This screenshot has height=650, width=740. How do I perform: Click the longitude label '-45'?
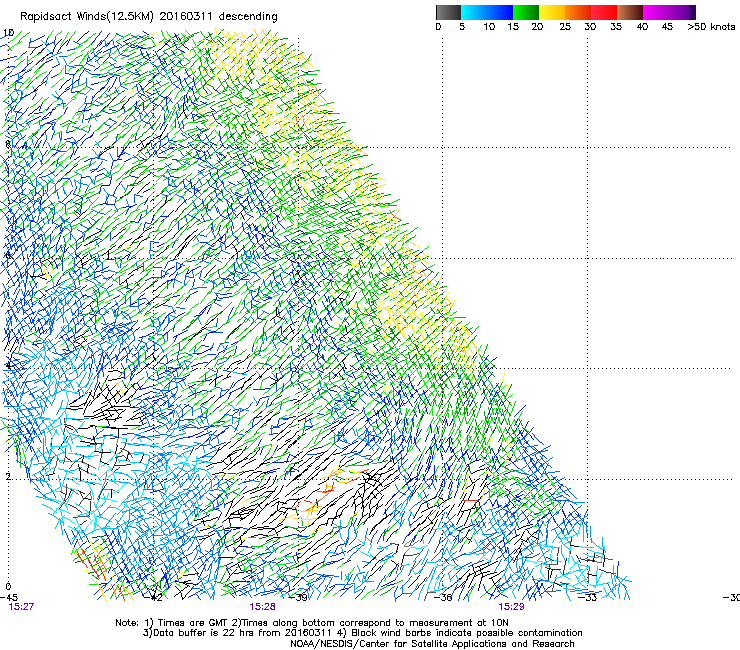click(x=9, y=598)
